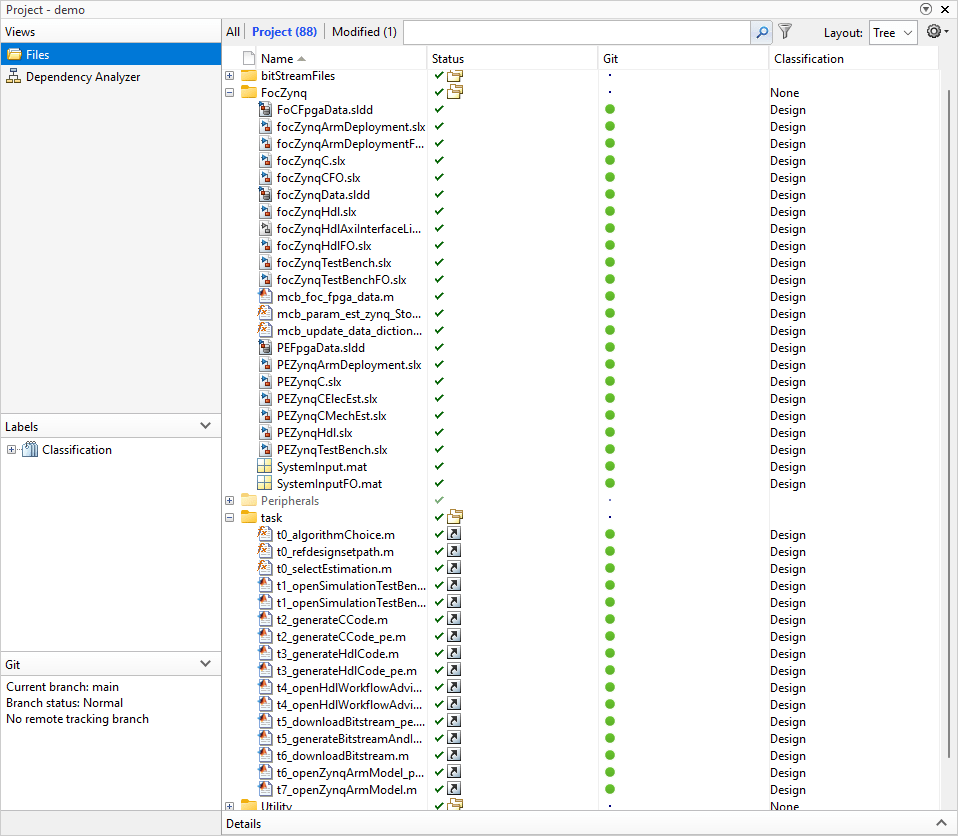This screenshot has width=958, height=836.
Task: Switch to the Modified (1) tab
Action: coord(364,32)
